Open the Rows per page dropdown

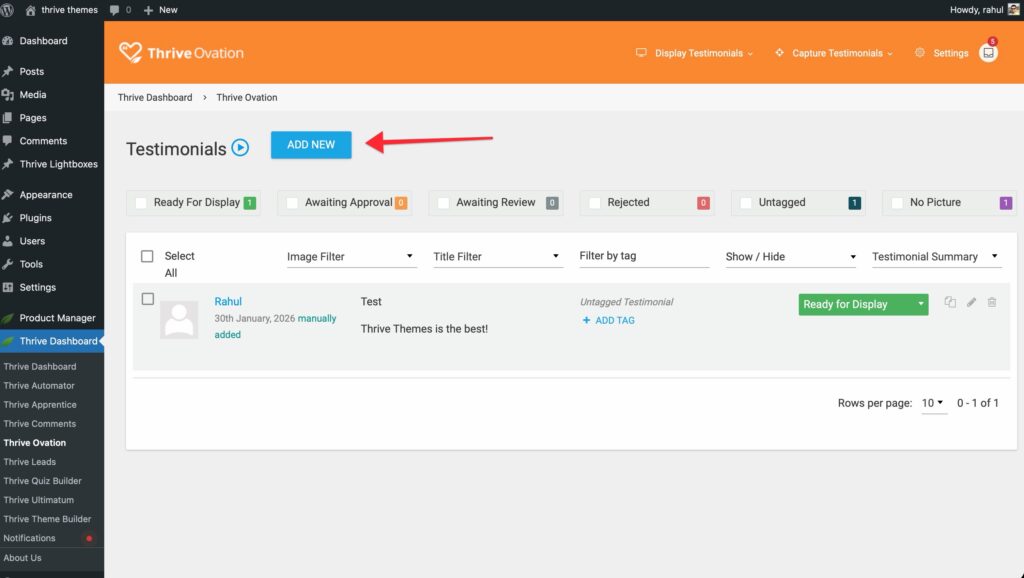coord(932,403)
